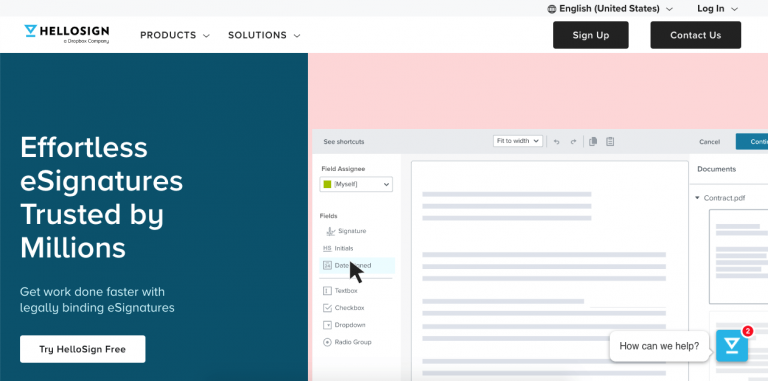Click the Field Assignee label
The image size is (768, 381).
point(343,169)
